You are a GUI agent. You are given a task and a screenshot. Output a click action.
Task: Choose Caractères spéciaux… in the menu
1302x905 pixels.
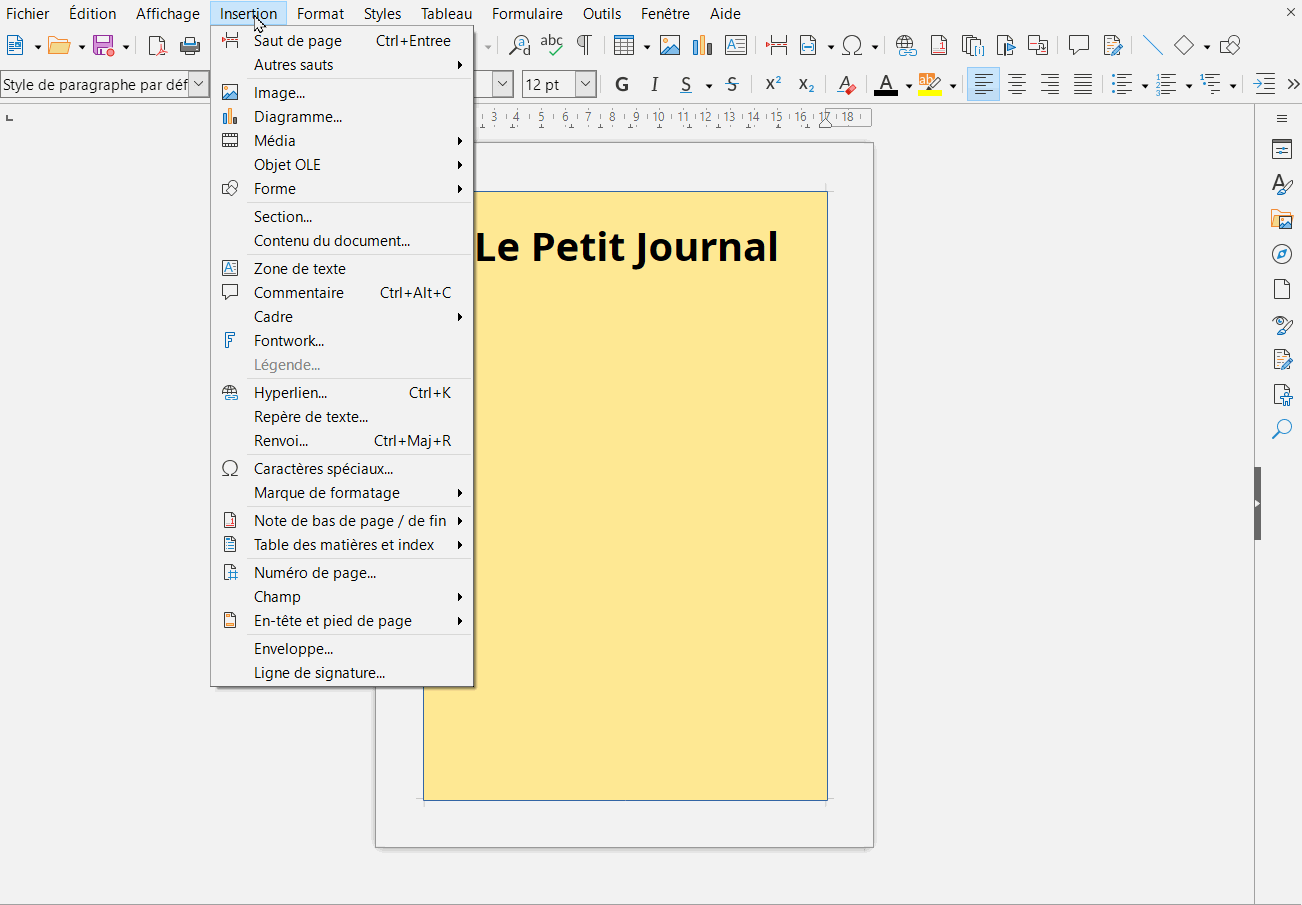[342, 469]
